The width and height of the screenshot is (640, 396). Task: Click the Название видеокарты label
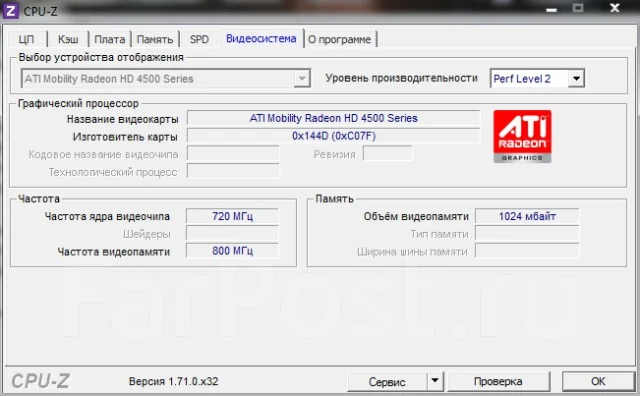(x=122, y=119)
